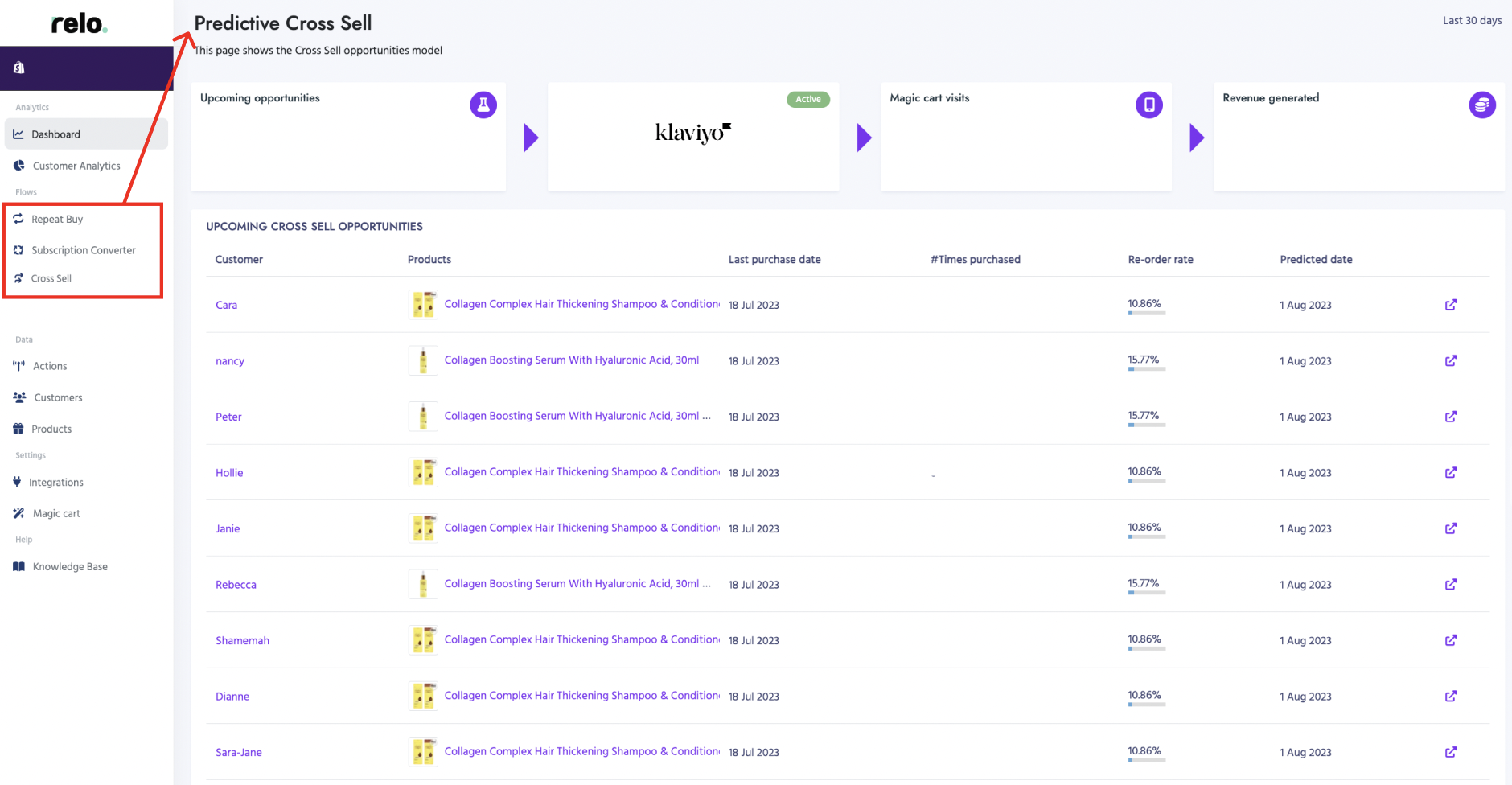The height and width of the screenshot is (785, 1512).
Task: Open the Last 30 days date range
Action: (1472, 21)
